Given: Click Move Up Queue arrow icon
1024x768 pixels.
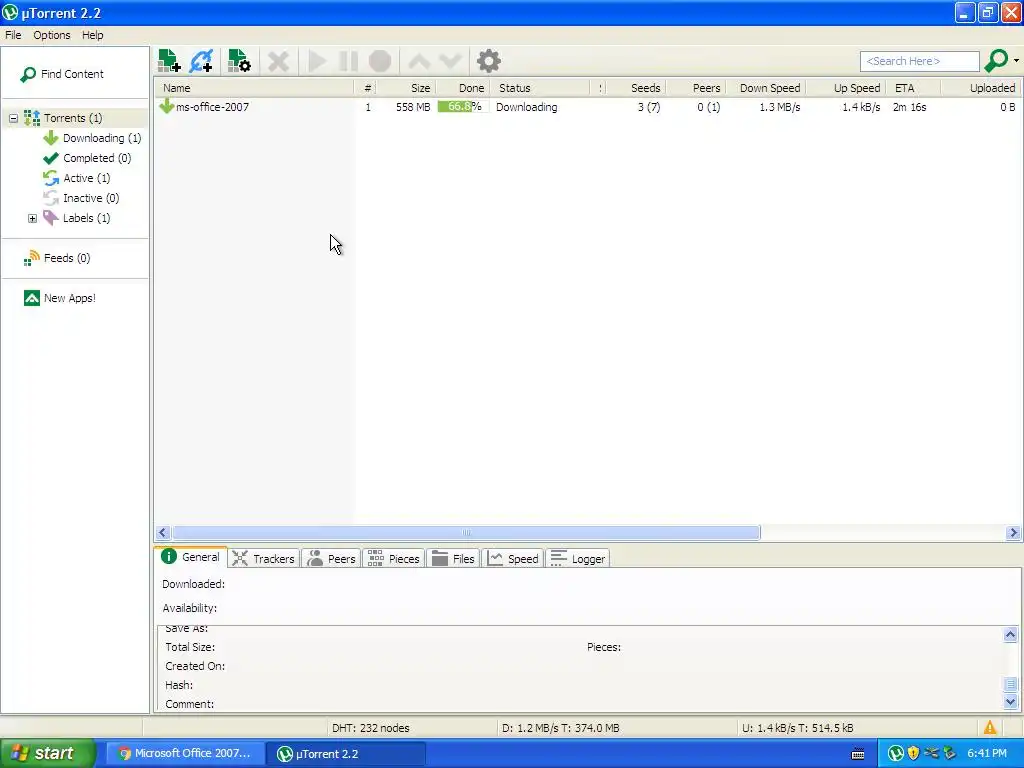Looking at the screenshot, I should pos(419,61).
